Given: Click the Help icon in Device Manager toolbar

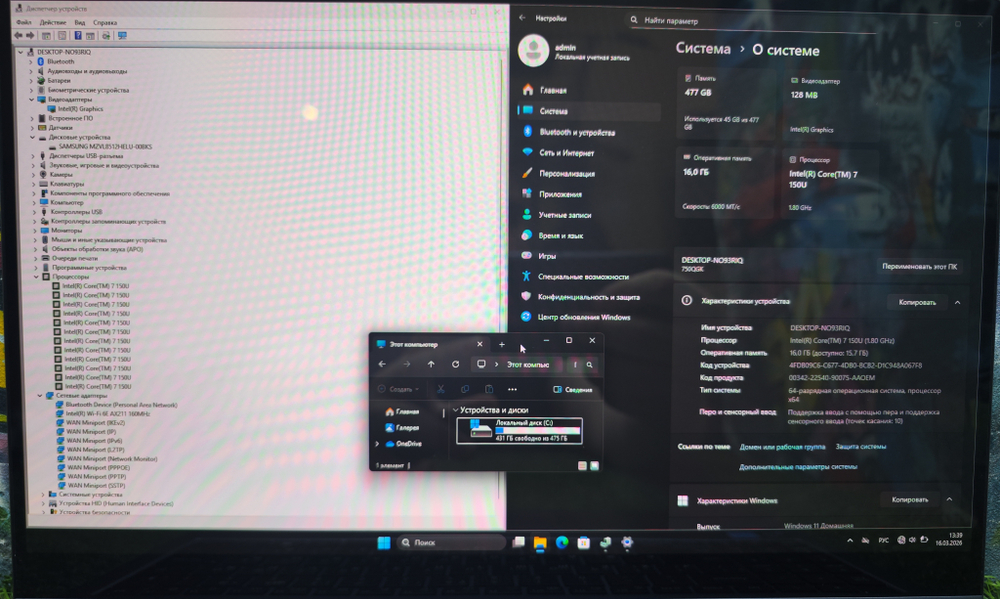Looking at the screenshot, I should [78, 36].
